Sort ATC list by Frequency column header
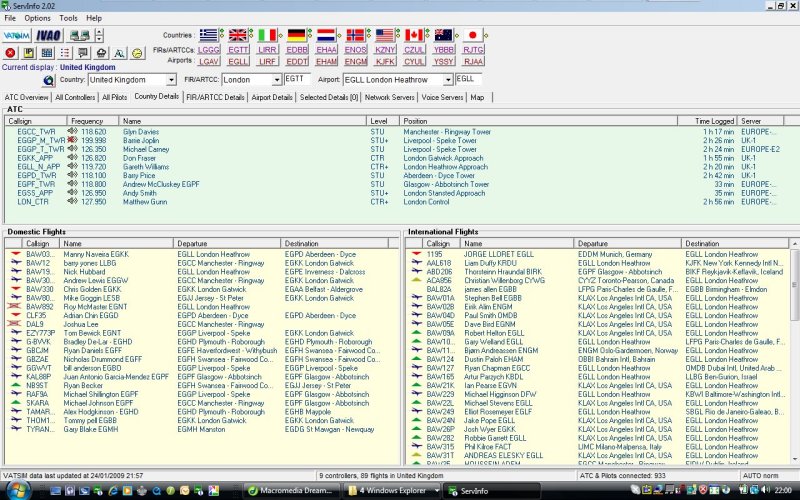 pos(88,120)
